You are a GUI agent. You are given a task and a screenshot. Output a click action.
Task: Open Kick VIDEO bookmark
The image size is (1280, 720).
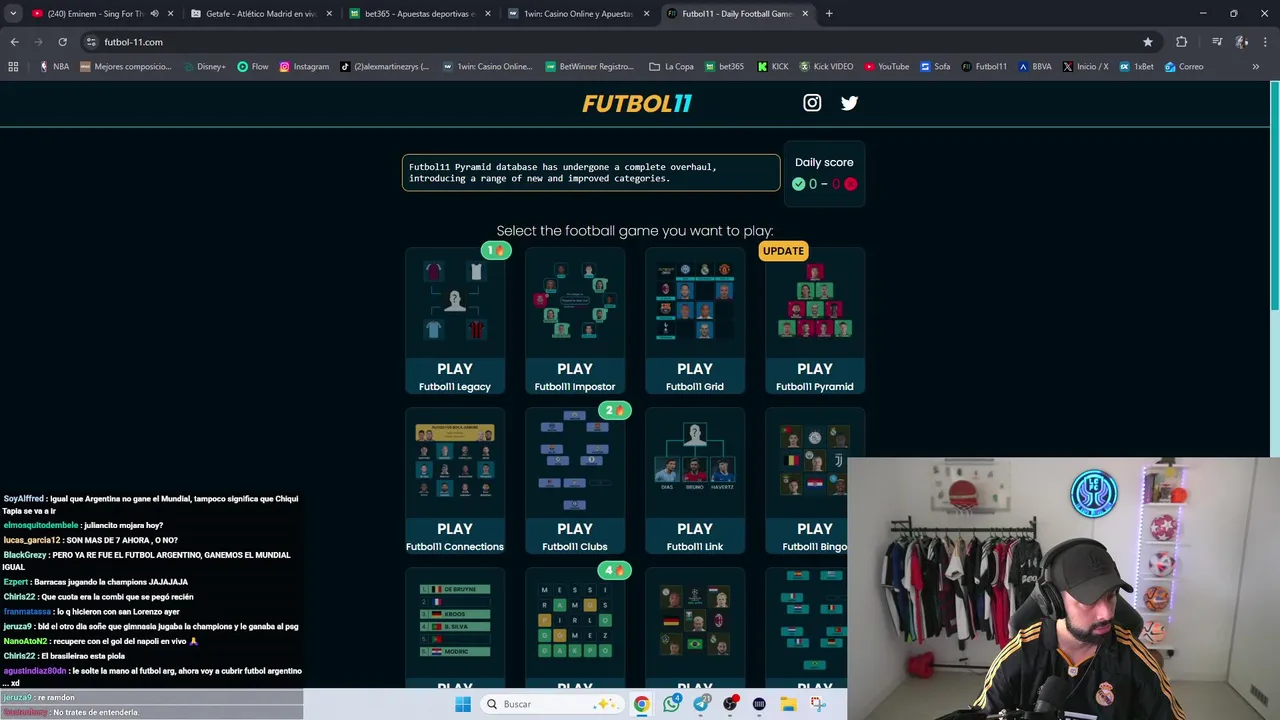click(x=826, y=67)
